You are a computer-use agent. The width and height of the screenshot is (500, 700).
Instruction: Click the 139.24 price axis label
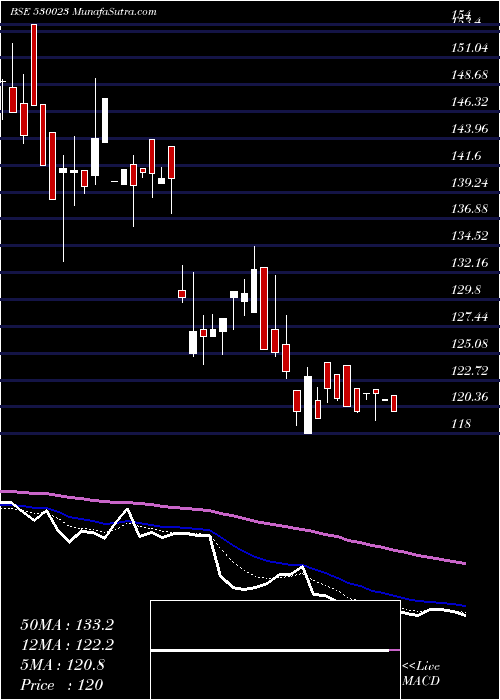470,183
